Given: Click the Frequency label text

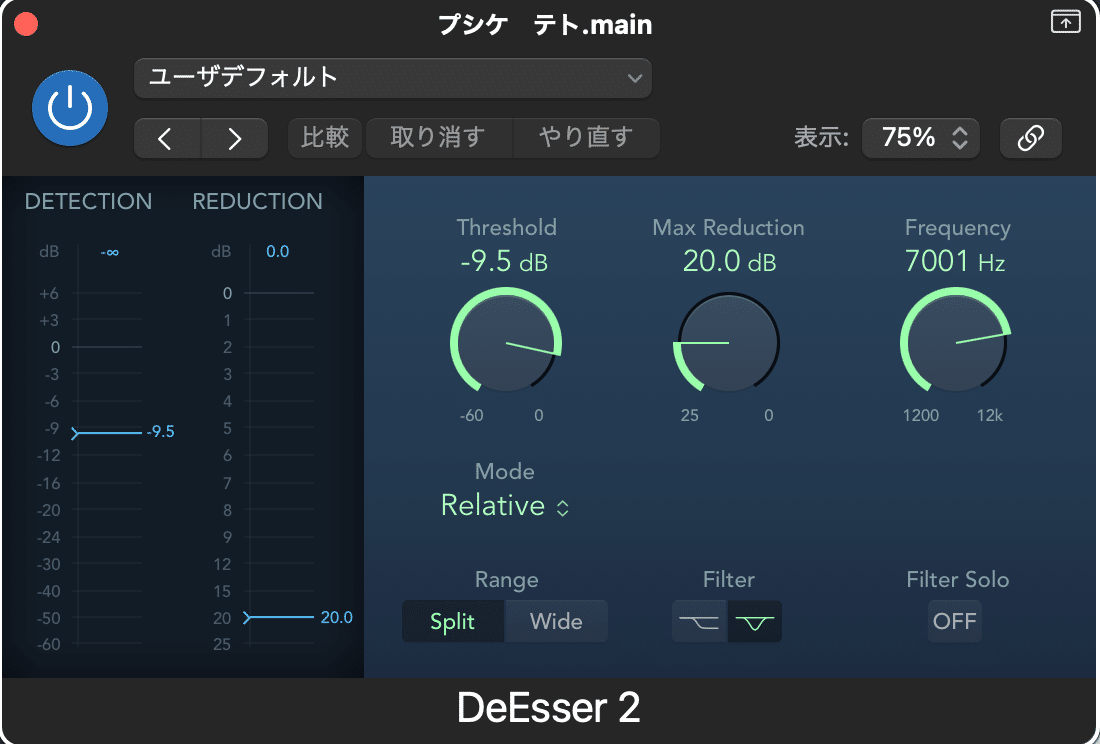Looking at the screenshot, I should pos(958,228).
